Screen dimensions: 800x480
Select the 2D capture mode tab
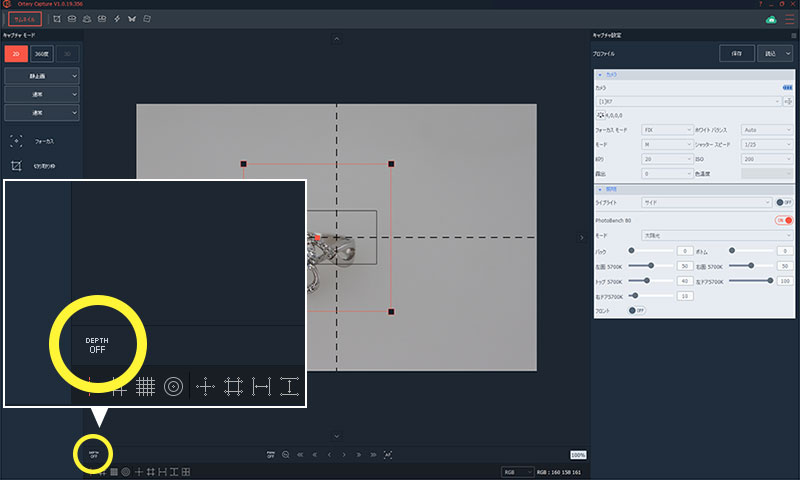pyautogui.click(x=16, y=54)
